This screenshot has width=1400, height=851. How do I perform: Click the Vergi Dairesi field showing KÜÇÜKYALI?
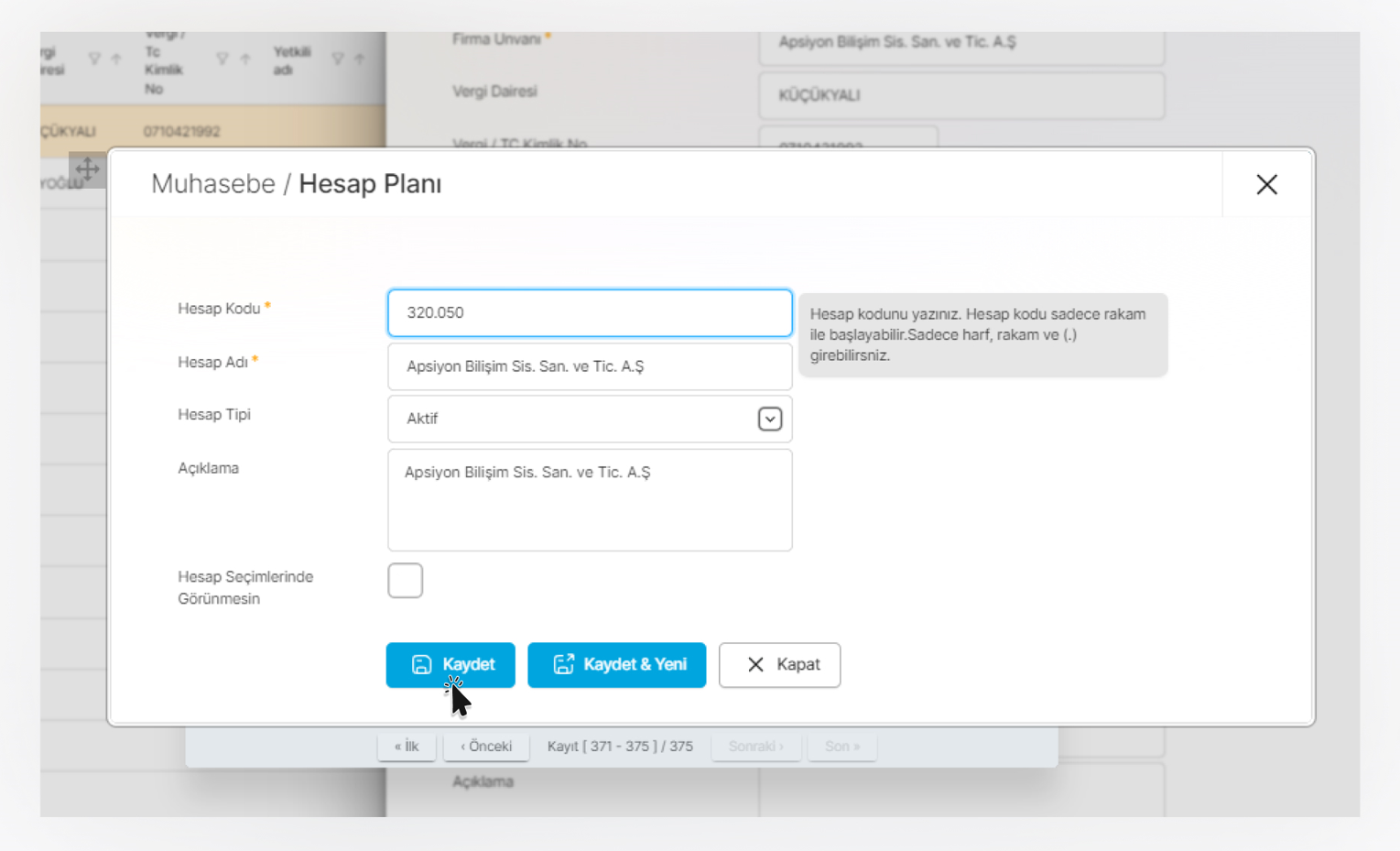pyautogui.click(x=961, y=95)
